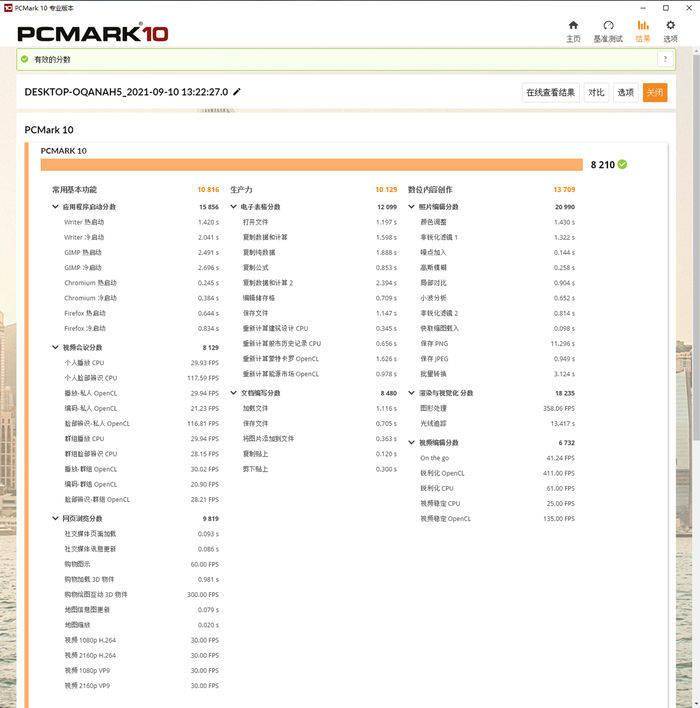700x708 pixels.
Task: Collapse the 视频会议分数 section
Action: click(55, 347)
